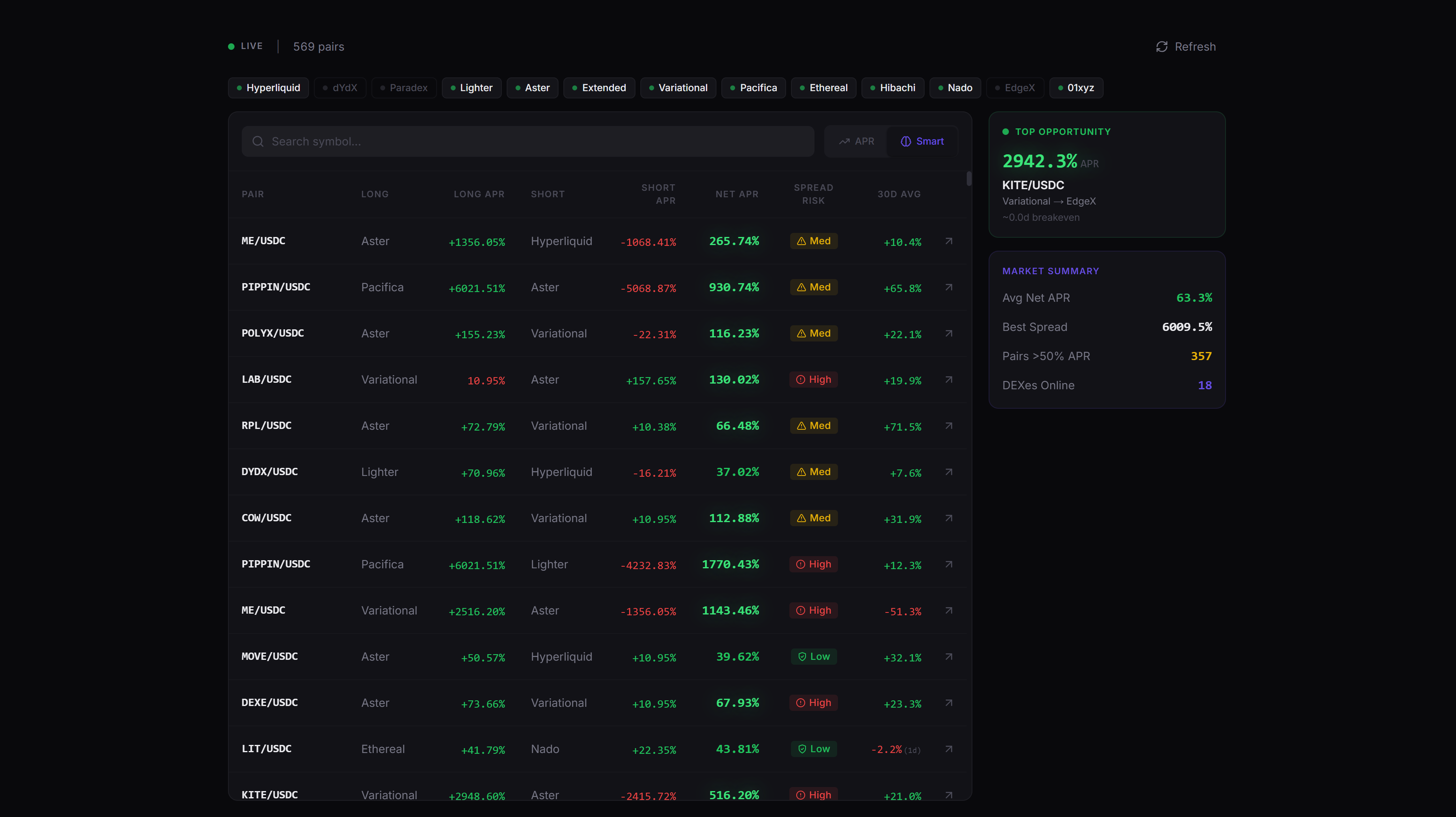This screenshot has width=1456, height=817.
Task: Click the table vertical scrollbar thumb
Action: (x=969, y=179)
